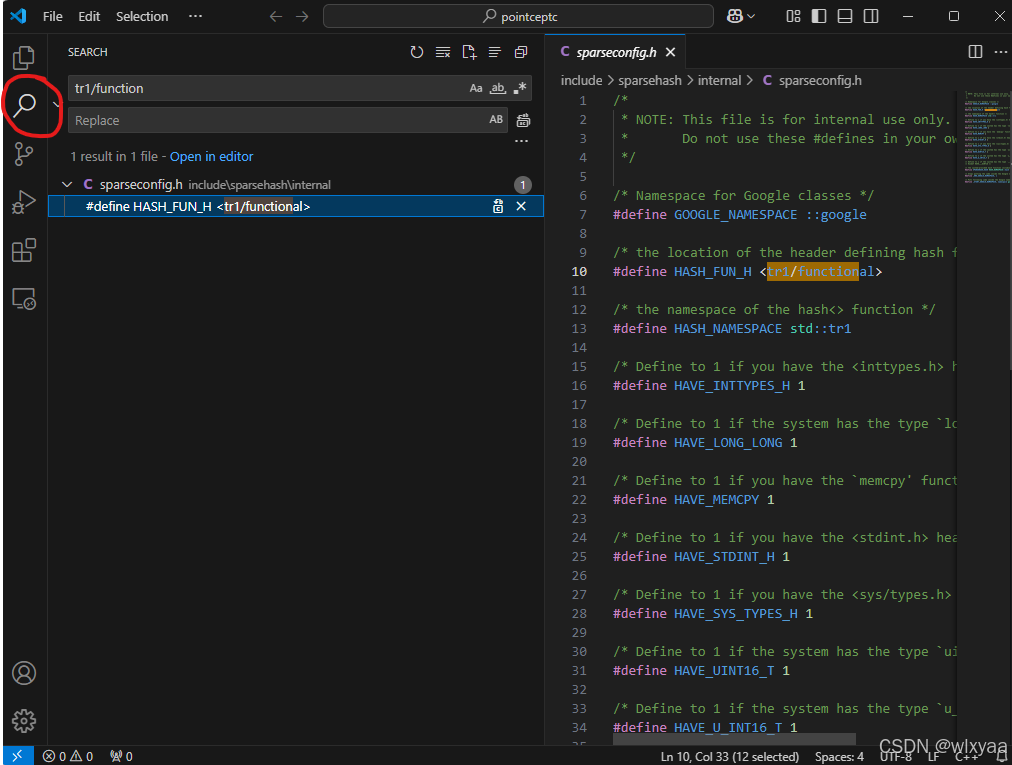This screenshot has width=1012, height=765.
Task: Refresh the search results
Action: point(417,52)
